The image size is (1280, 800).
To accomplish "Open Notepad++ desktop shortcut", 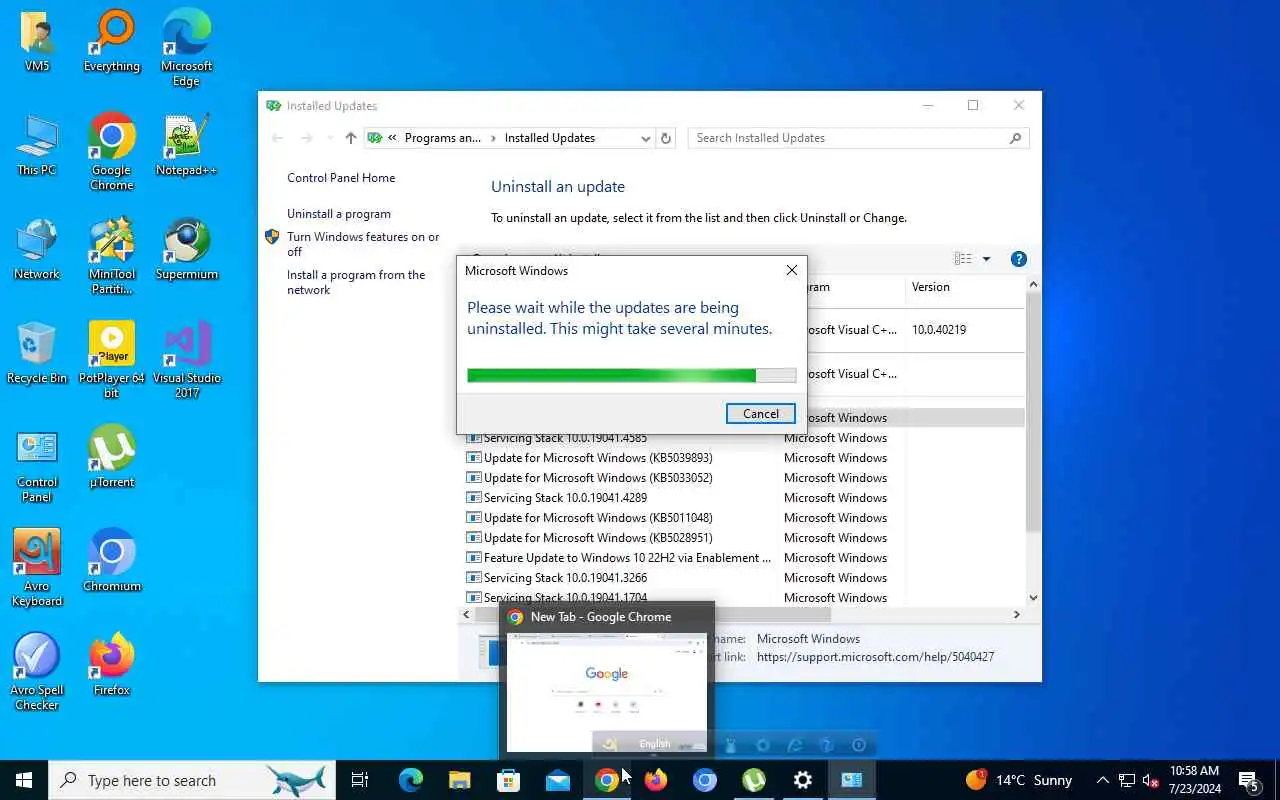I will (186, 147).
